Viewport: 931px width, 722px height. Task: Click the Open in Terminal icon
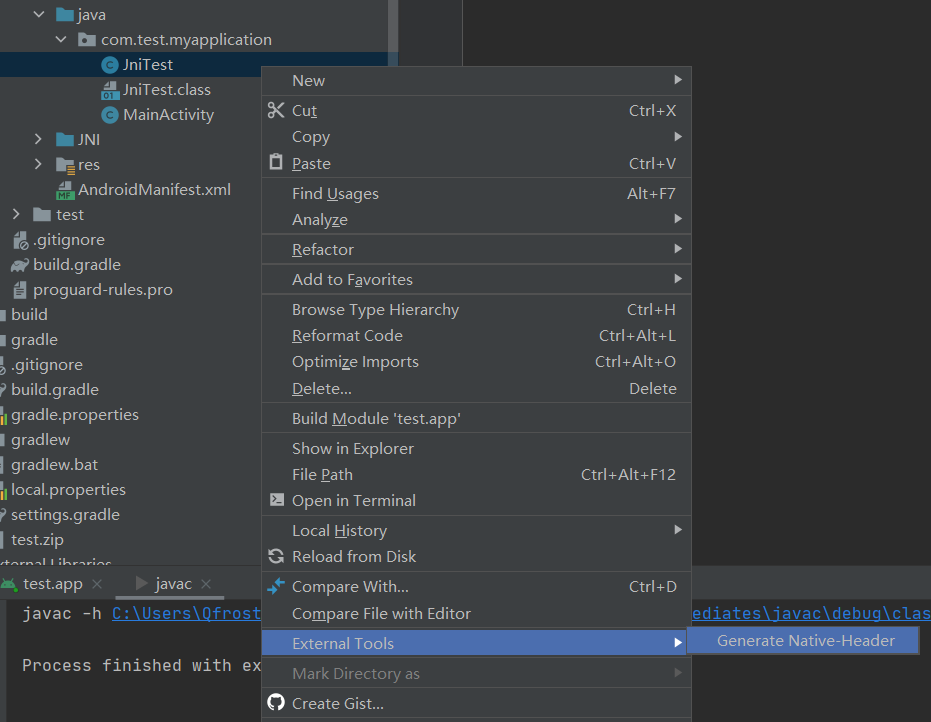(x=277, y=500)
